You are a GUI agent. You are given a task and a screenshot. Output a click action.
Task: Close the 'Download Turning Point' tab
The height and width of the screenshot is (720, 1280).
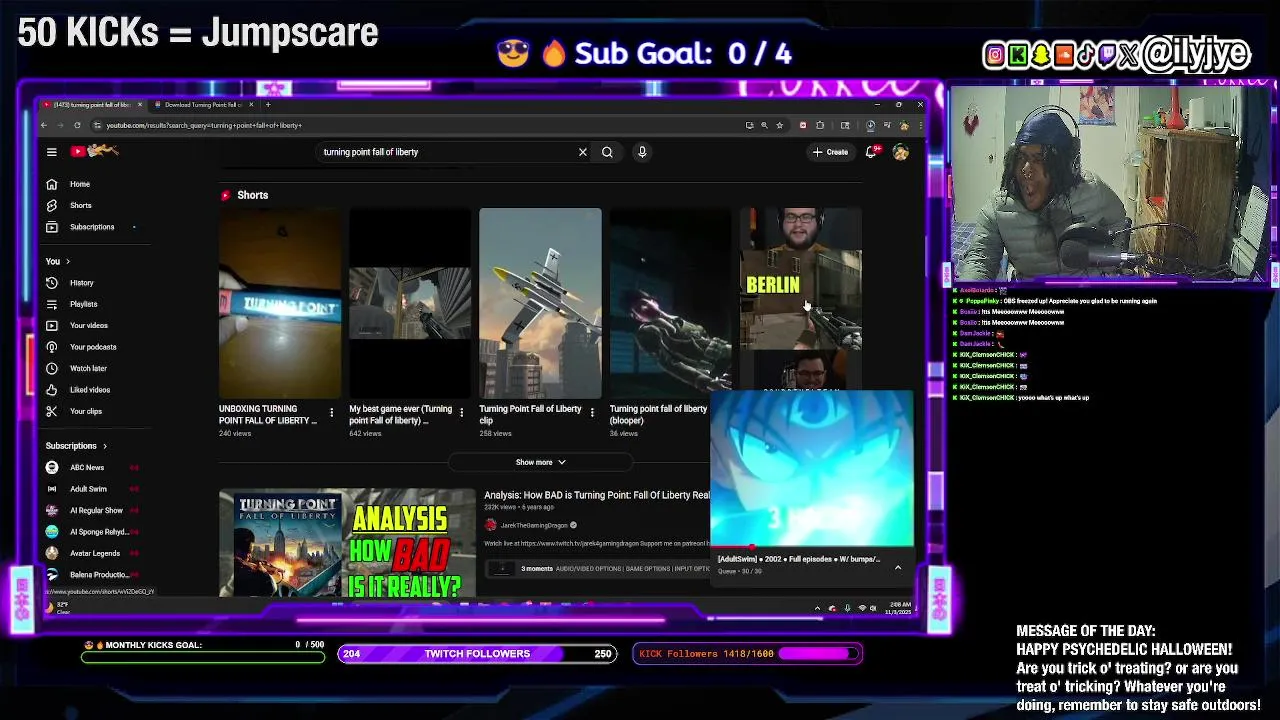[251, 104]
